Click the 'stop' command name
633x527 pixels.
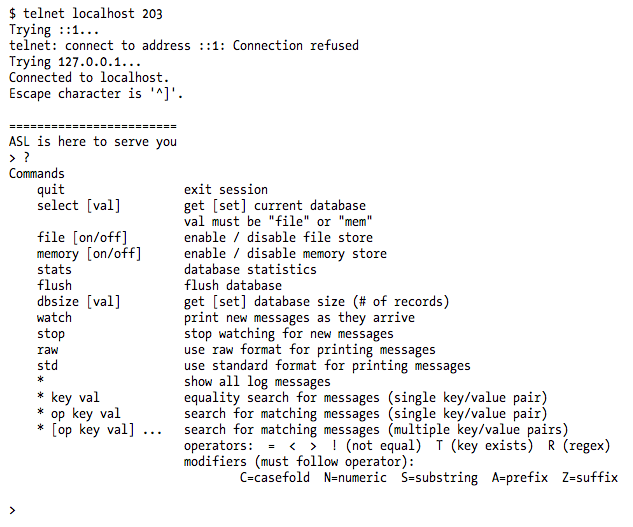pos(51,334)
